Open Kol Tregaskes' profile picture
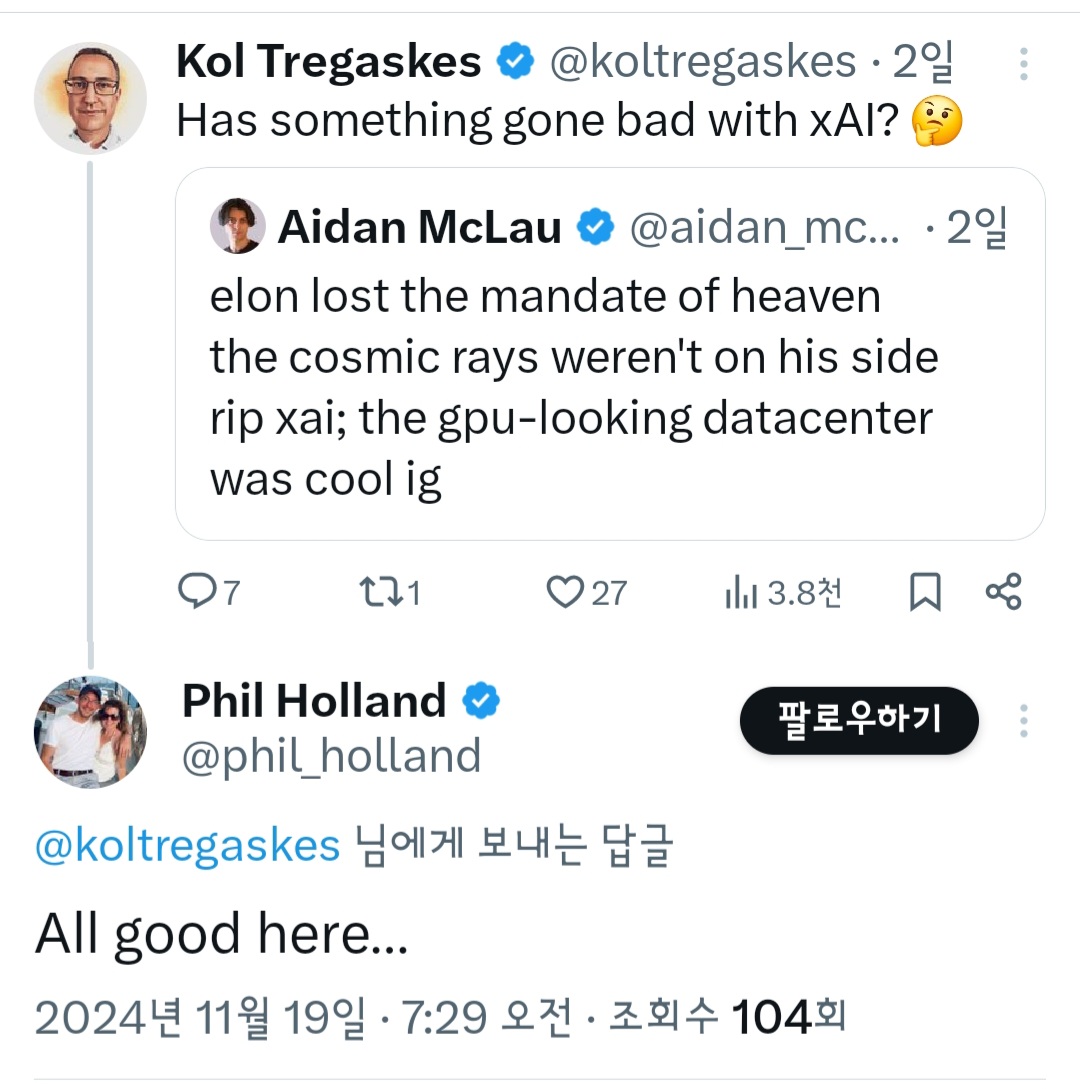The image size is (1080, 1089). (x=90, y=98)
